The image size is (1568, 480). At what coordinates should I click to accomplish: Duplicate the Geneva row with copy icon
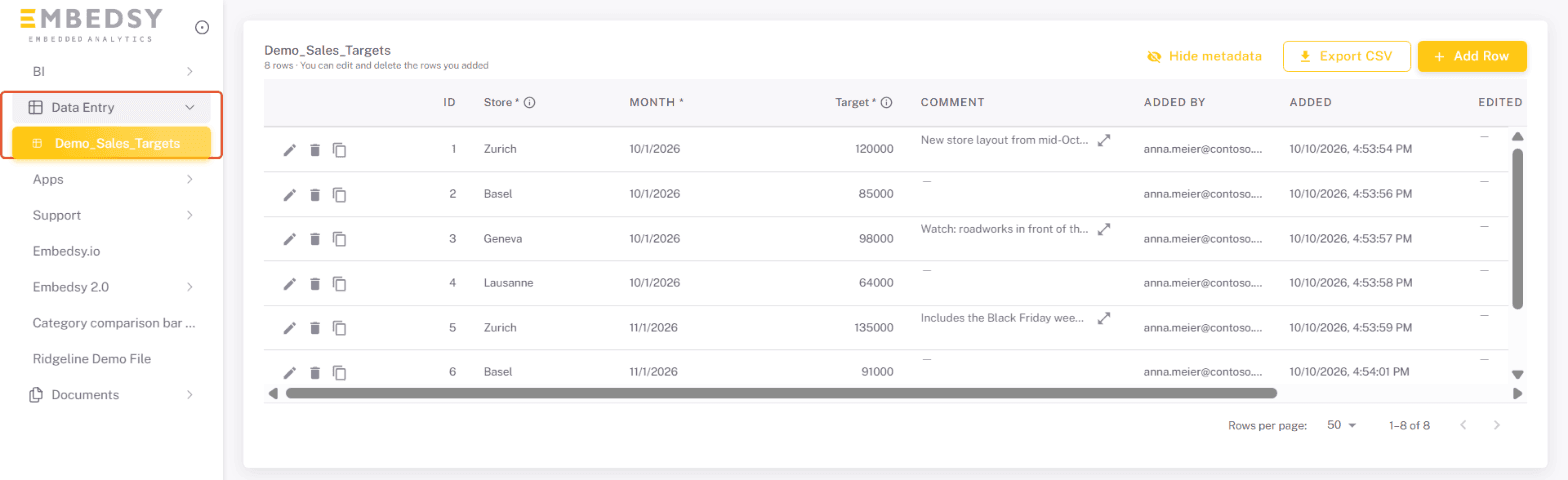click(340, 239)
